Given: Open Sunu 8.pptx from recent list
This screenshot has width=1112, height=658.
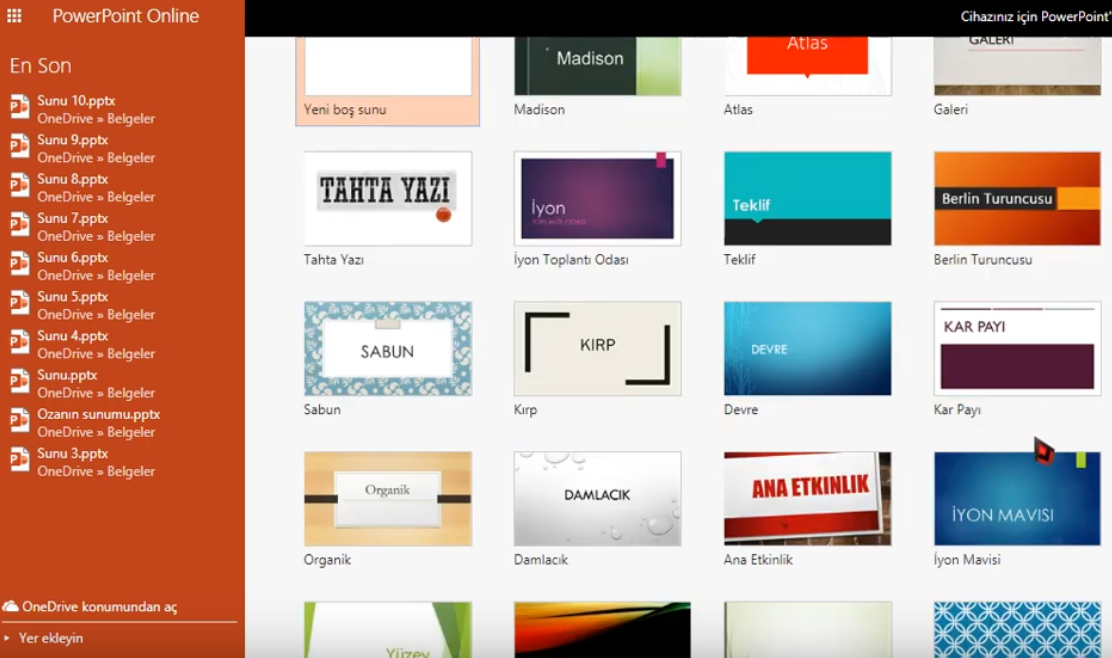Looking at the screenshot, I should (x=73, y=179).
